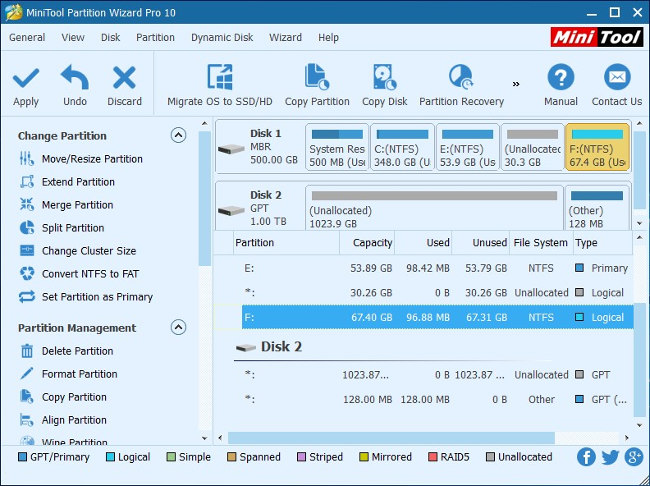Launch the Copy Disk tool
This screenshot has width=650, height=486.
click(384, 78)
